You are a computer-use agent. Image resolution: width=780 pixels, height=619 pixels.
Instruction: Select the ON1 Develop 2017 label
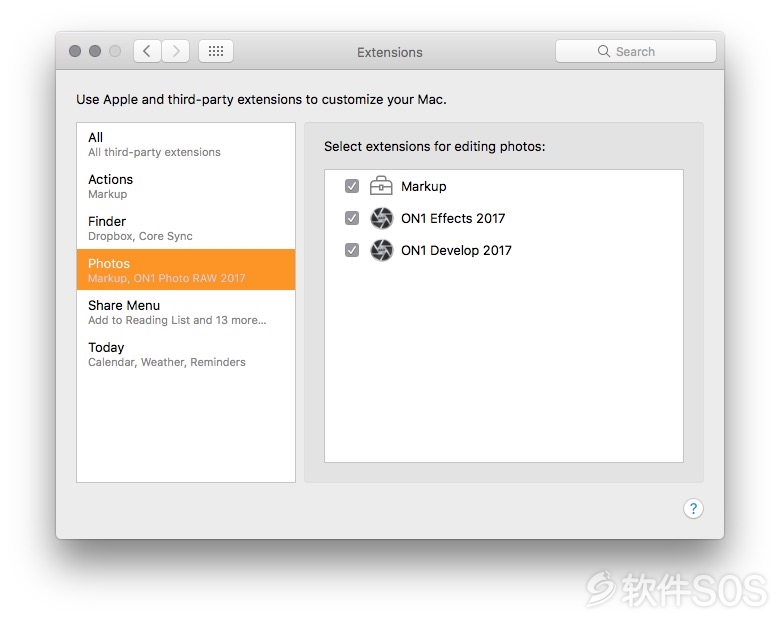[x=456, y=250]
